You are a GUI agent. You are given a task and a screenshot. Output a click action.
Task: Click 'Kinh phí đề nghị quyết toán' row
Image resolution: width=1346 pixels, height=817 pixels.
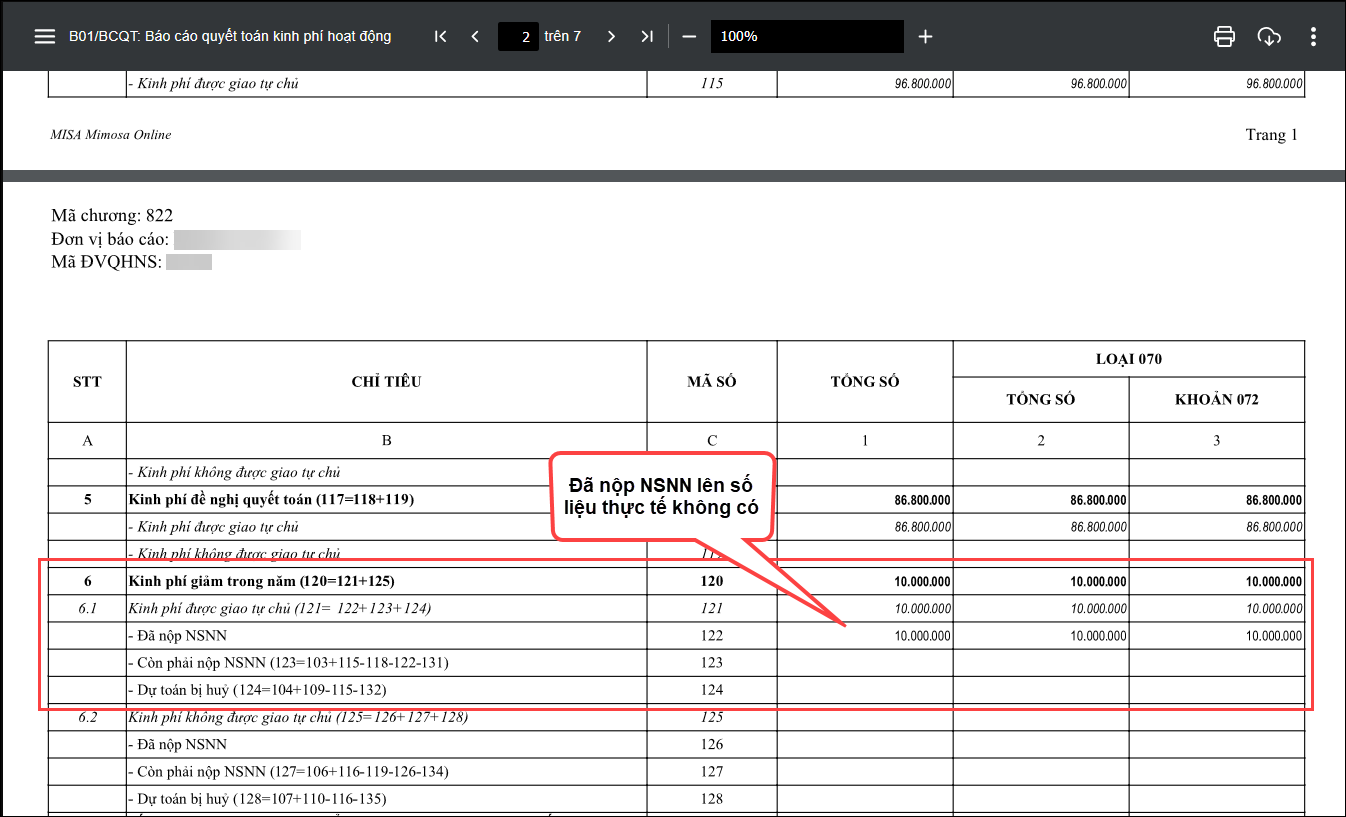pos(271,499)
